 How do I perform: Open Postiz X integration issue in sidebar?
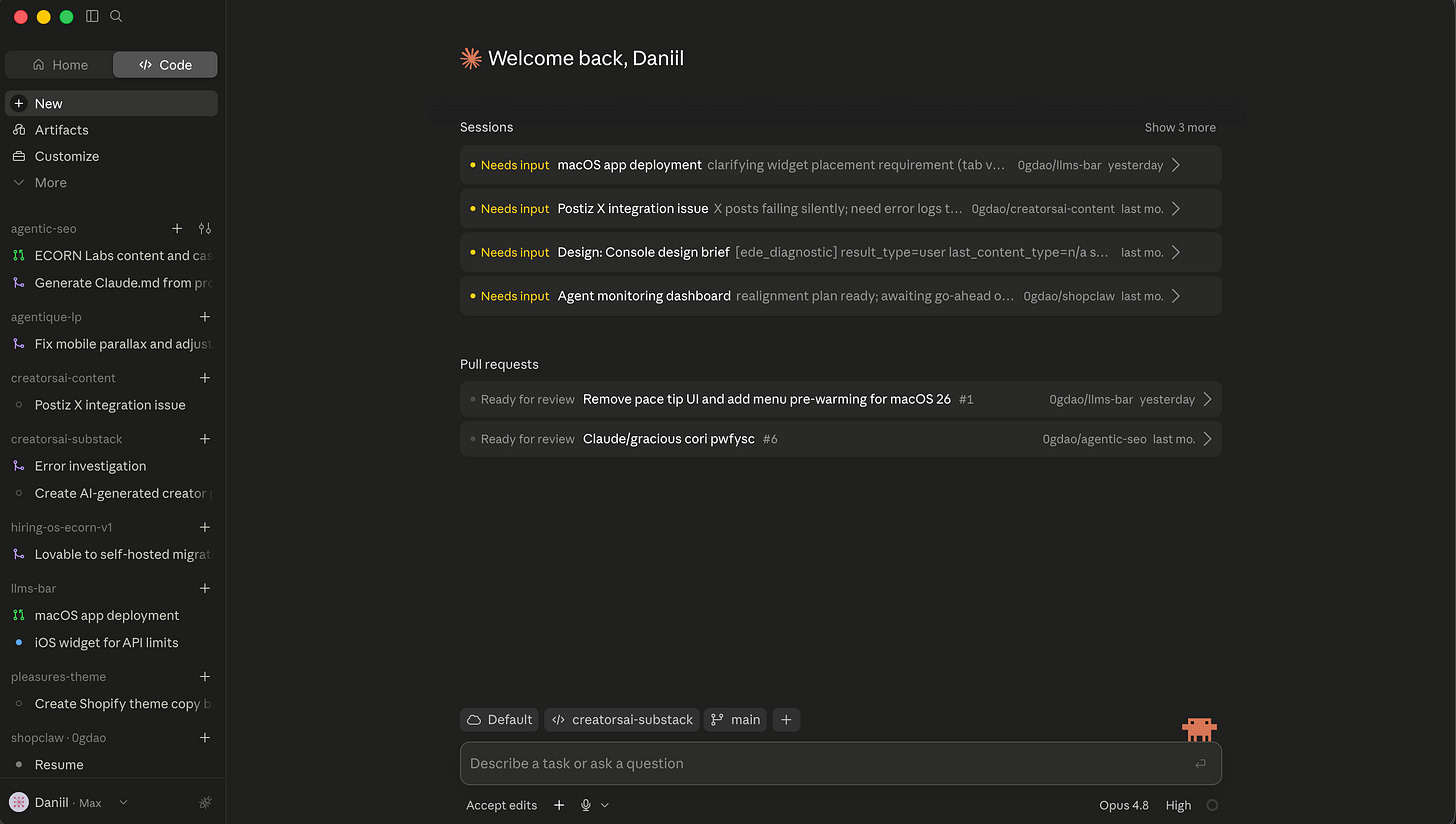tap(111, 405)
